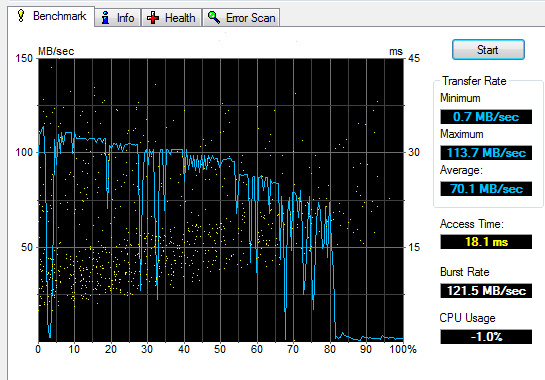Select the Average value 70.1 MB/sec
Viewport: 545px width, 380px height.
[486, 189]
